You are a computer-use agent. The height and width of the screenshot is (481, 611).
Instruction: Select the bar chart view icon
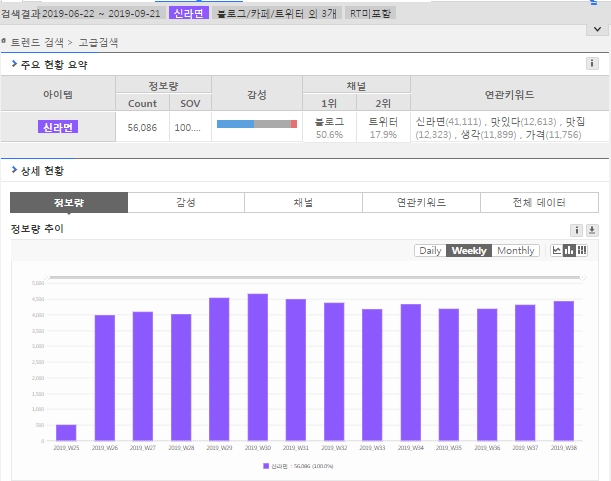569,250
